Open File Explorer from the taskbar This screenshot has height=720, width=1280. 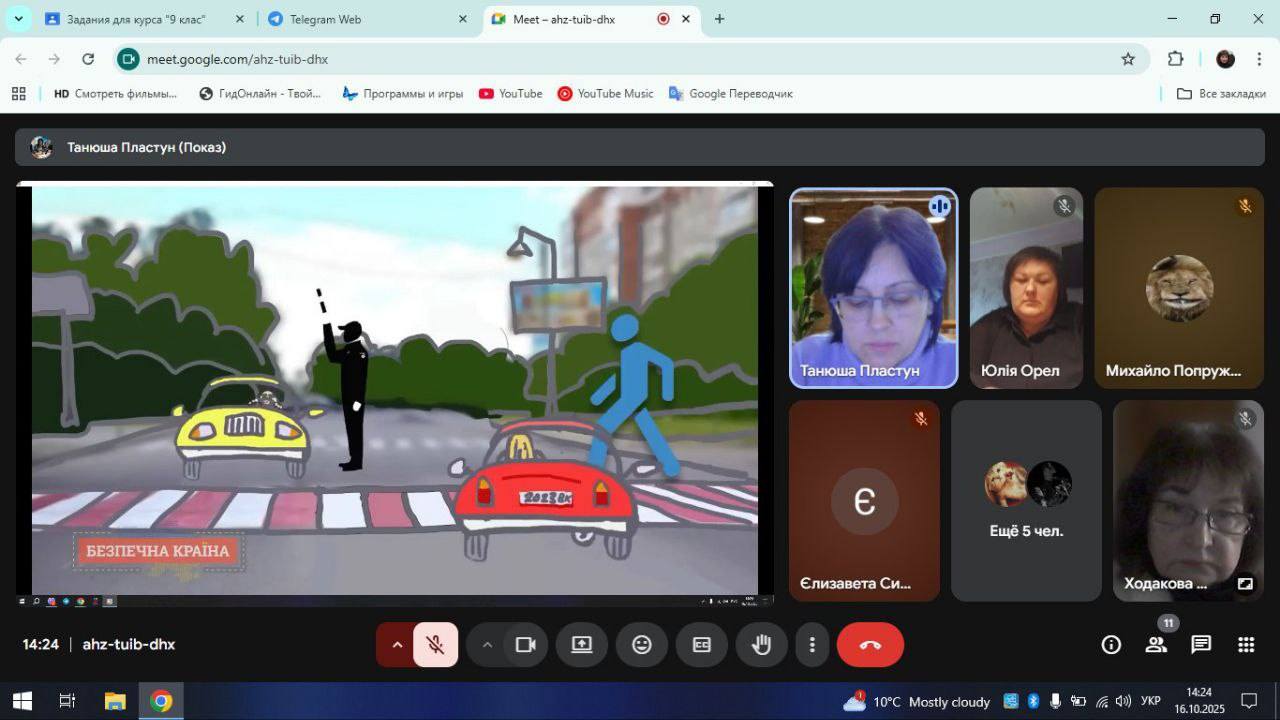click(x=115, y=701)
